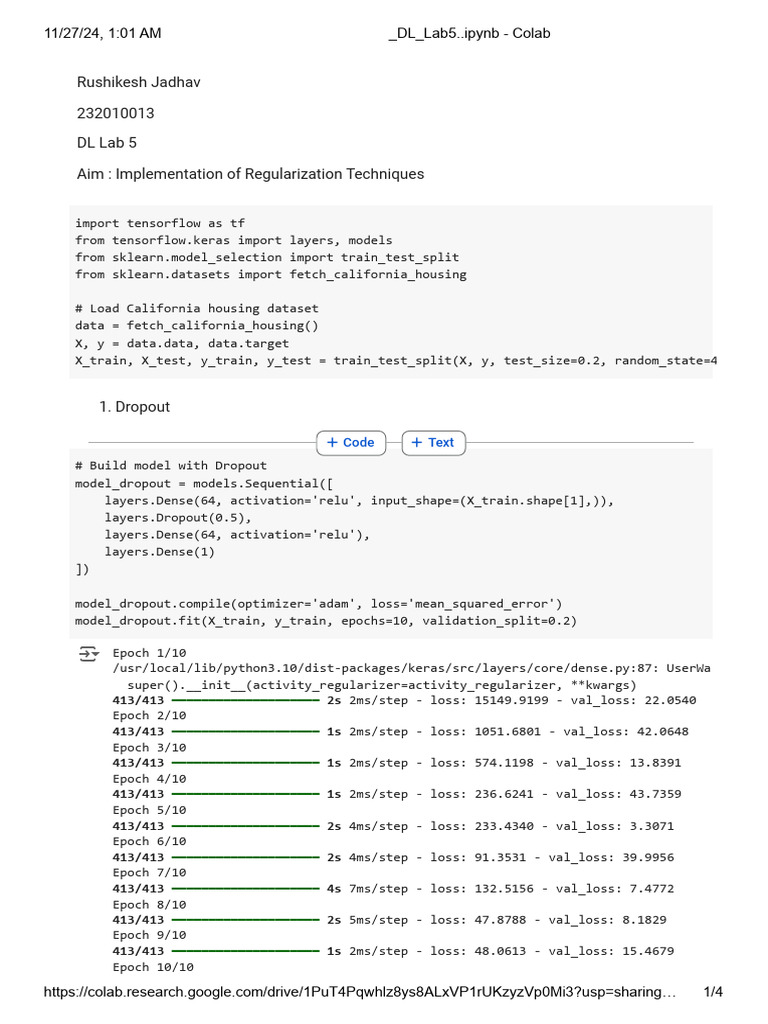Click the timestamp 11/27/24, 1:01 AM
The width and height of the screenshot is (768, 1024).
tap(103, 33)
